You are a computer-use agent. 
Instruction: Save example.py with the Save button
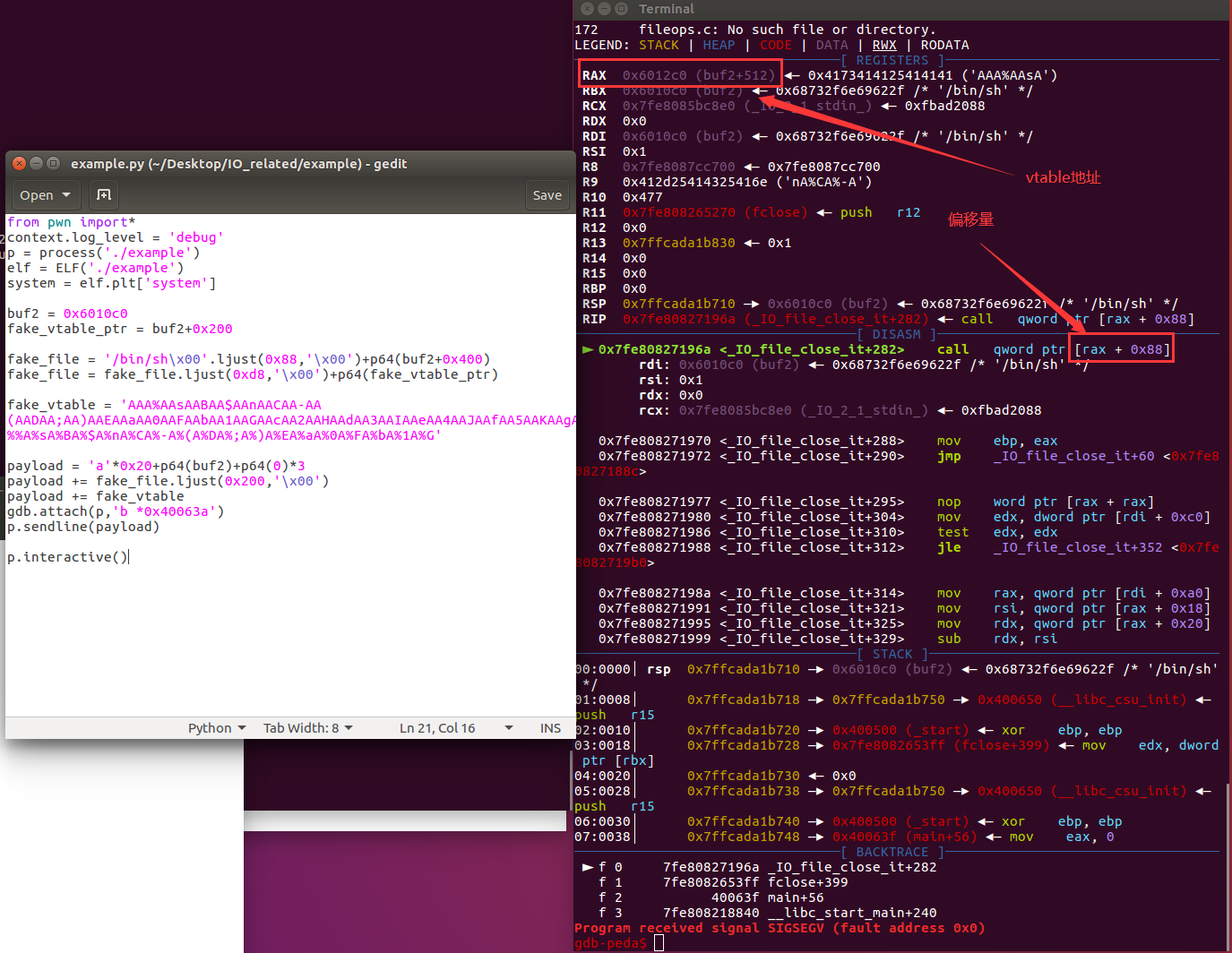(547, 195)
